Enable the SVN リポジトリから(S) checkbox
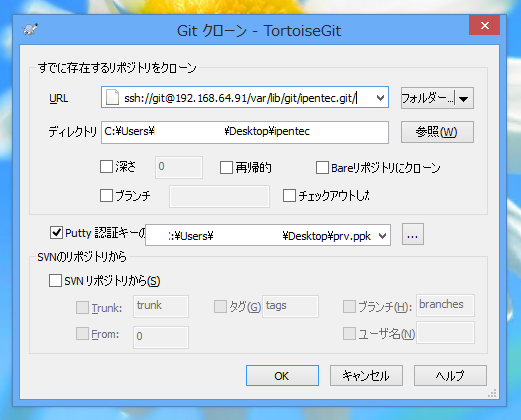This screenshot has height=420, width=521. click(x=55, y=281)
